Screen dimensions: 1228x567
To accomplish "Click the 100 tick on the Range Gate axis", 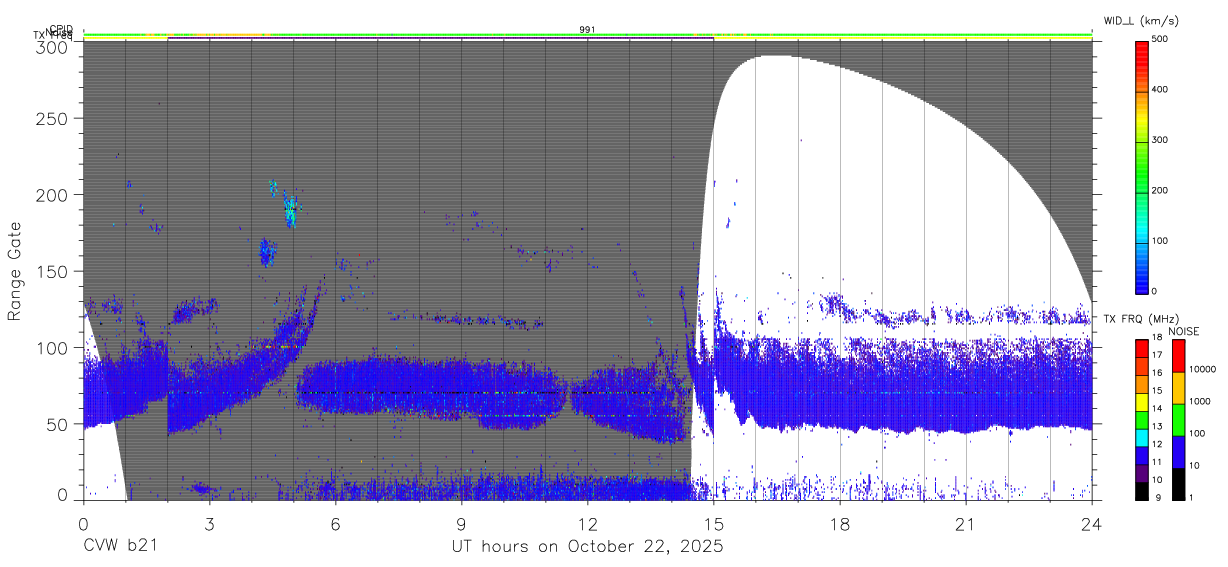I will point(52,347).
